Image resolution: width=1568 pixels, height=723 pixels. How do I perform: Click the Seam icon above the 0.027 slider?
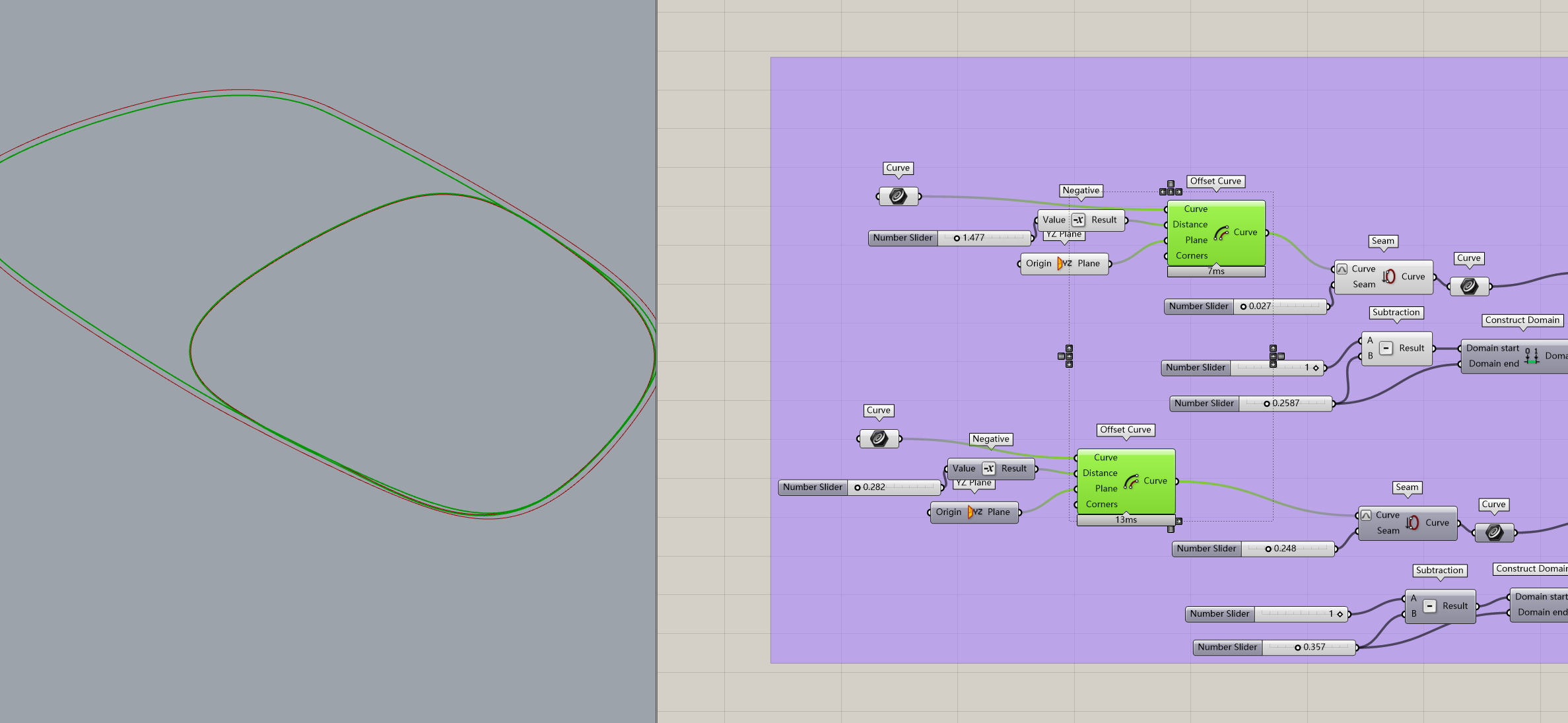1389,277
